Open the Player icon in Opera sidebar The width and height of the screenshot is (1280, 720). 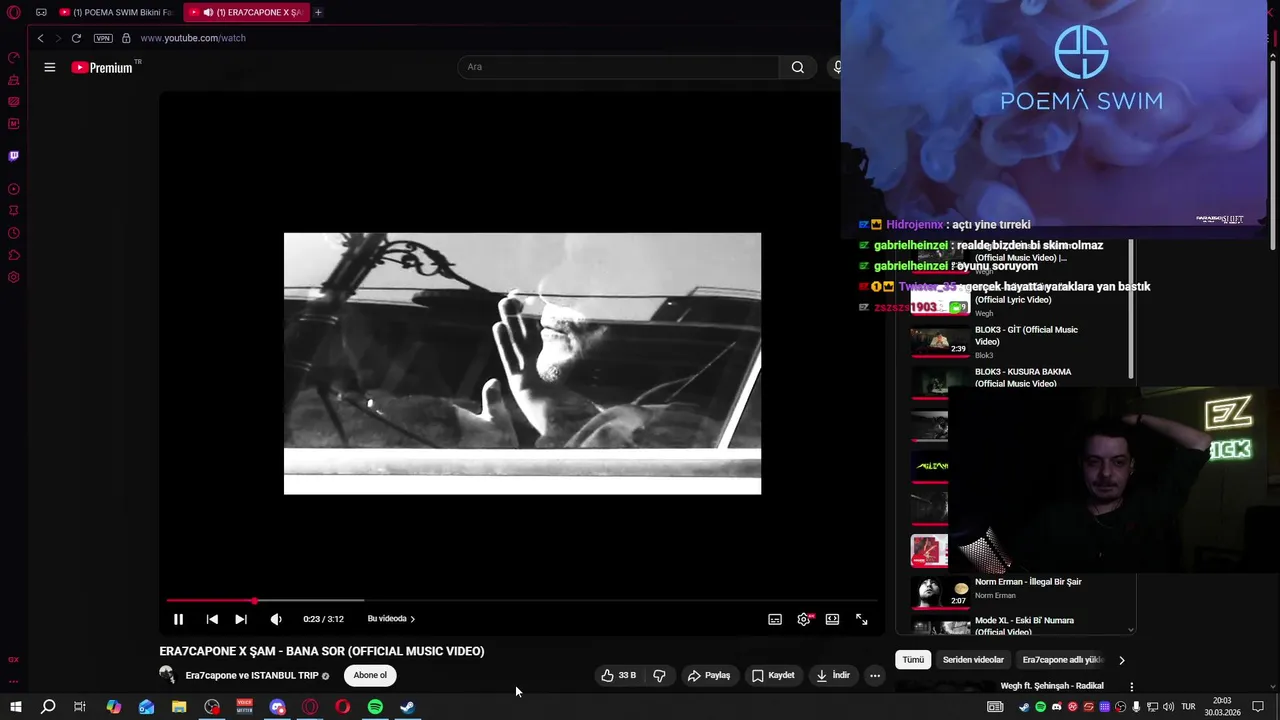[x=14, y=189]
